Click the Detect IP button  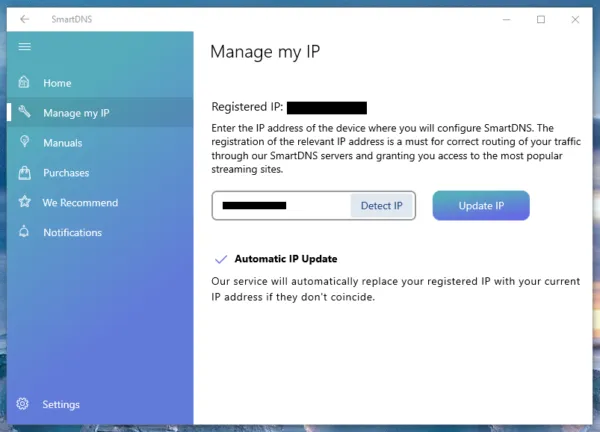pos(382,206)
